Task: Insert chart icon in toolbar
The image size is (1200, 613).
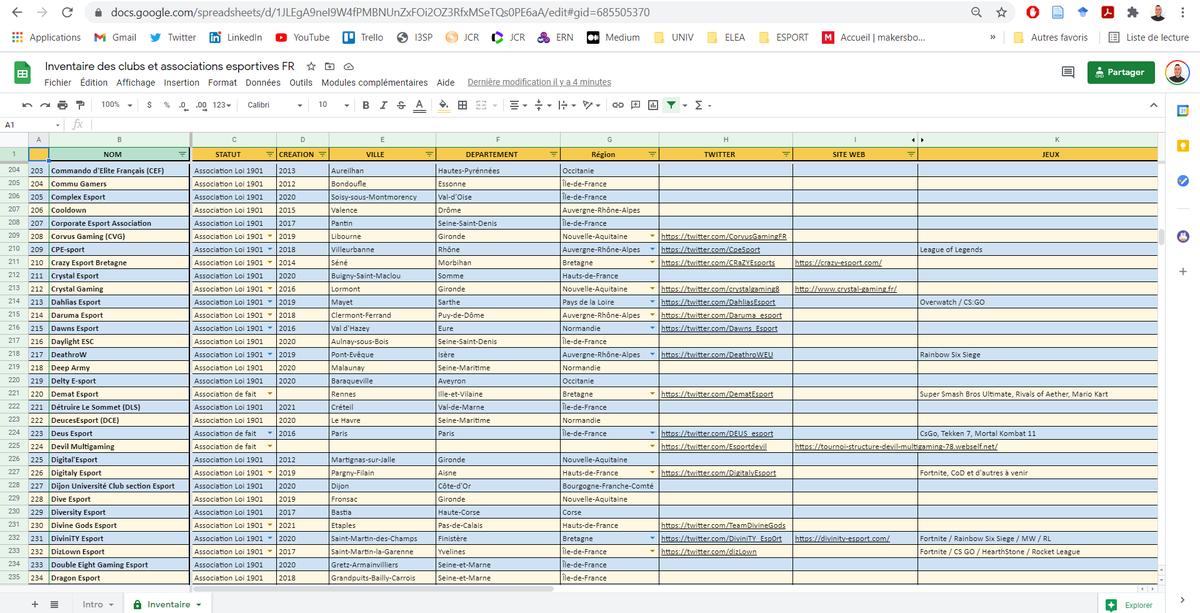Action: click(653, 105)
